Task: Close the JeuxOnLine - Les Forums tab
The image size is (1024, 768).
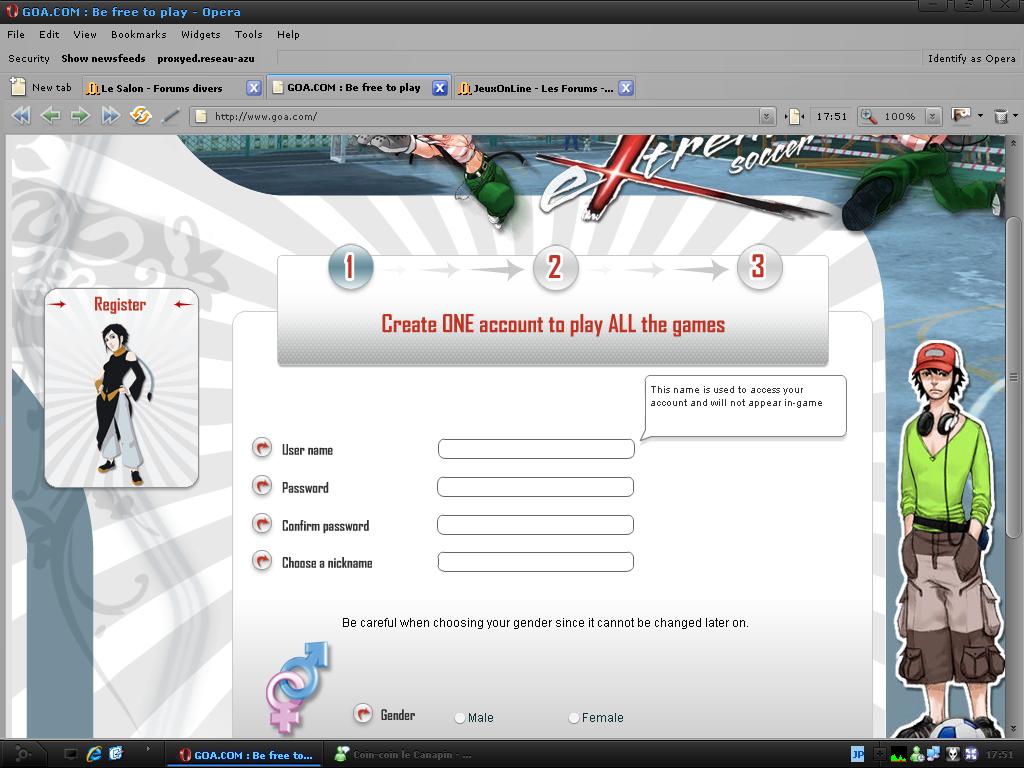Action: click(x=626, y=88)
